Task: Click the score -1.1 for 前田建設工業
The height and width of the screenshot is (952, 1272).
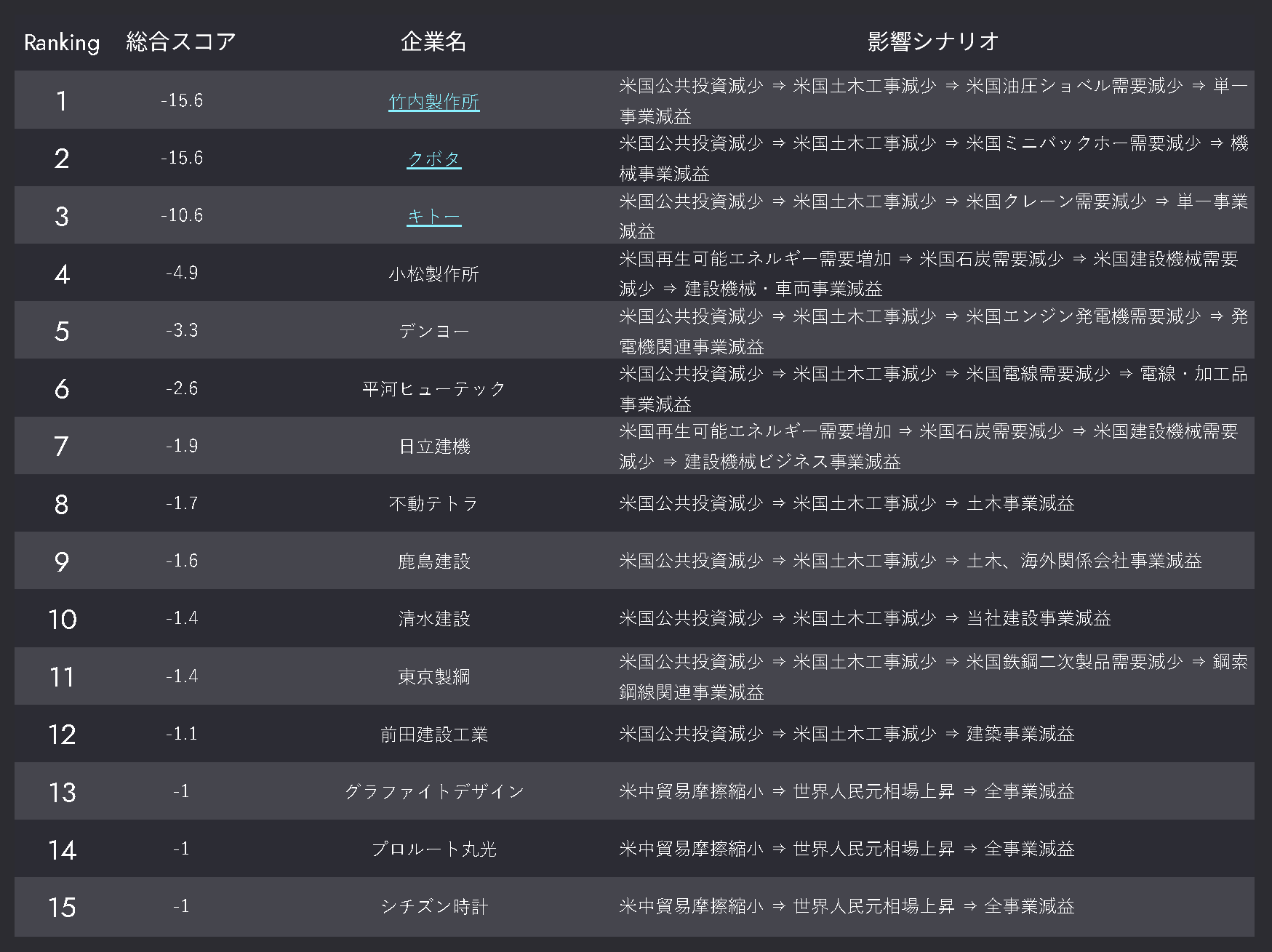Action: (182, 734)
